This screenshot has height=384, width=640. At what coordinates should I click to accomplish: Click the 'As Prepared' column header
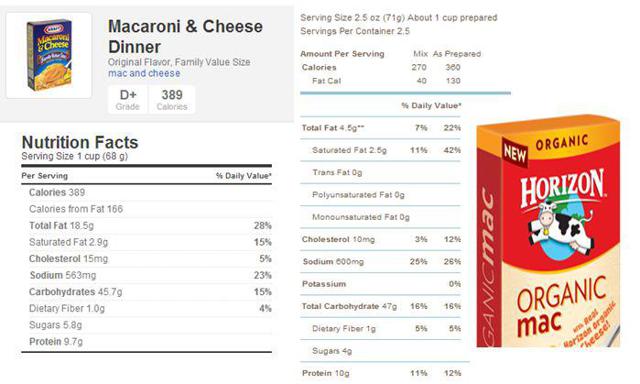(457, 54)
